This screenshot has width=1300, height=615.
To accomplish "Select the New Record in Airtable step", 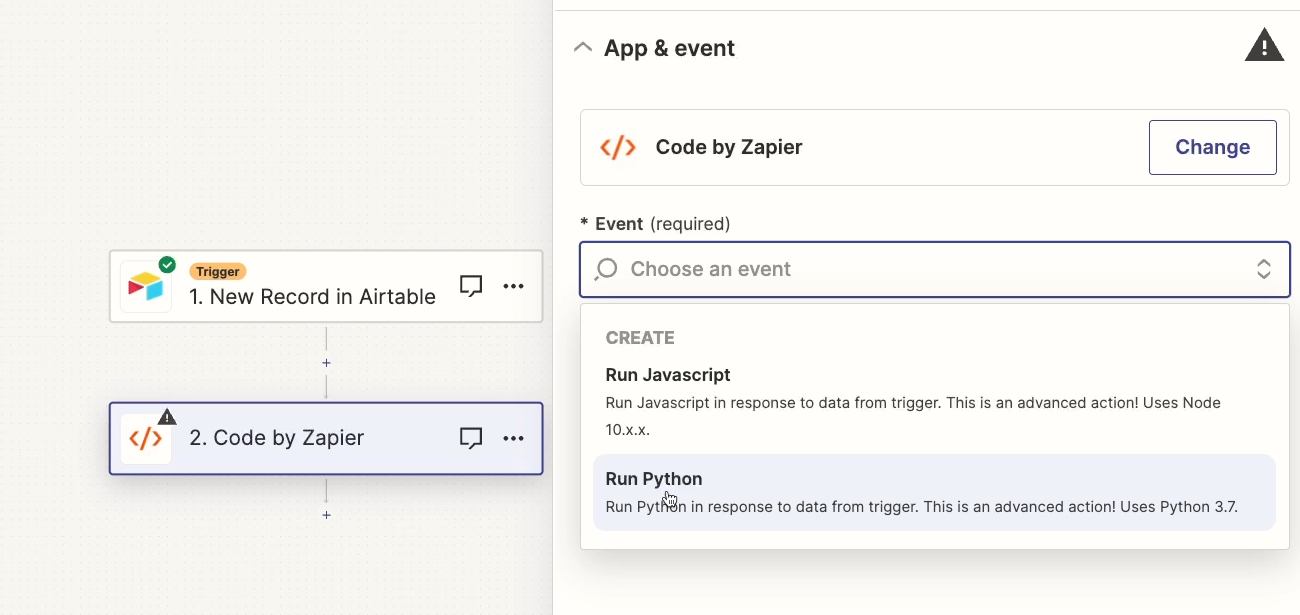I will [x=326, y=286].
